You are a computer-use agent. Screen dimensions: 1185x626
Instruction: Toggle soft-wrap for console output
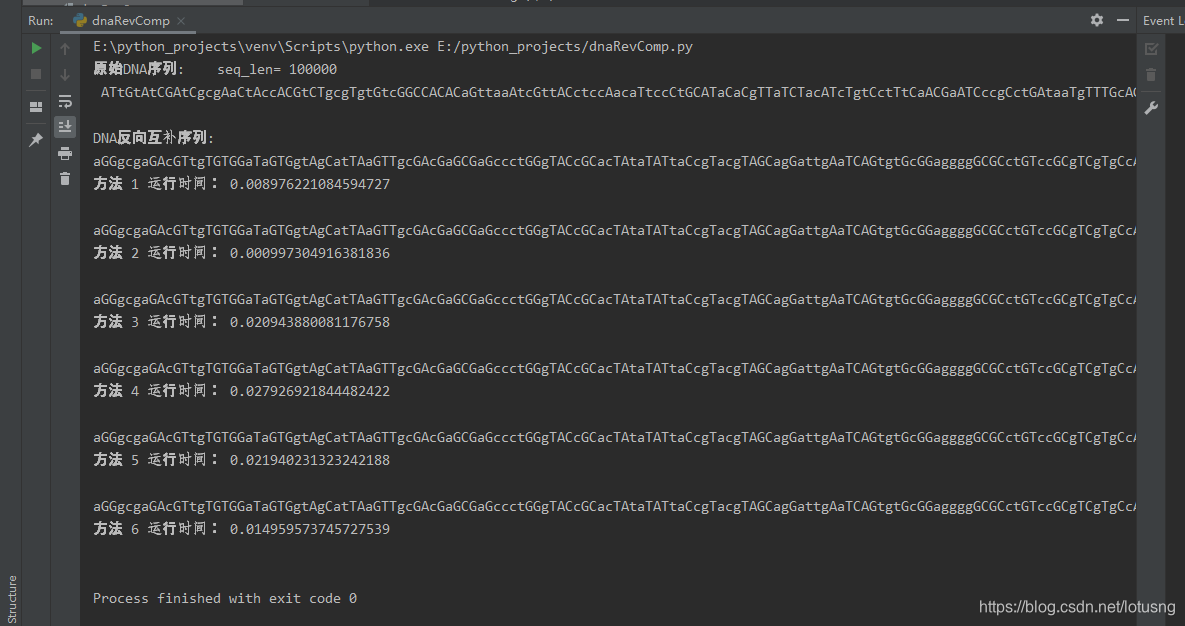coord(65,101)
